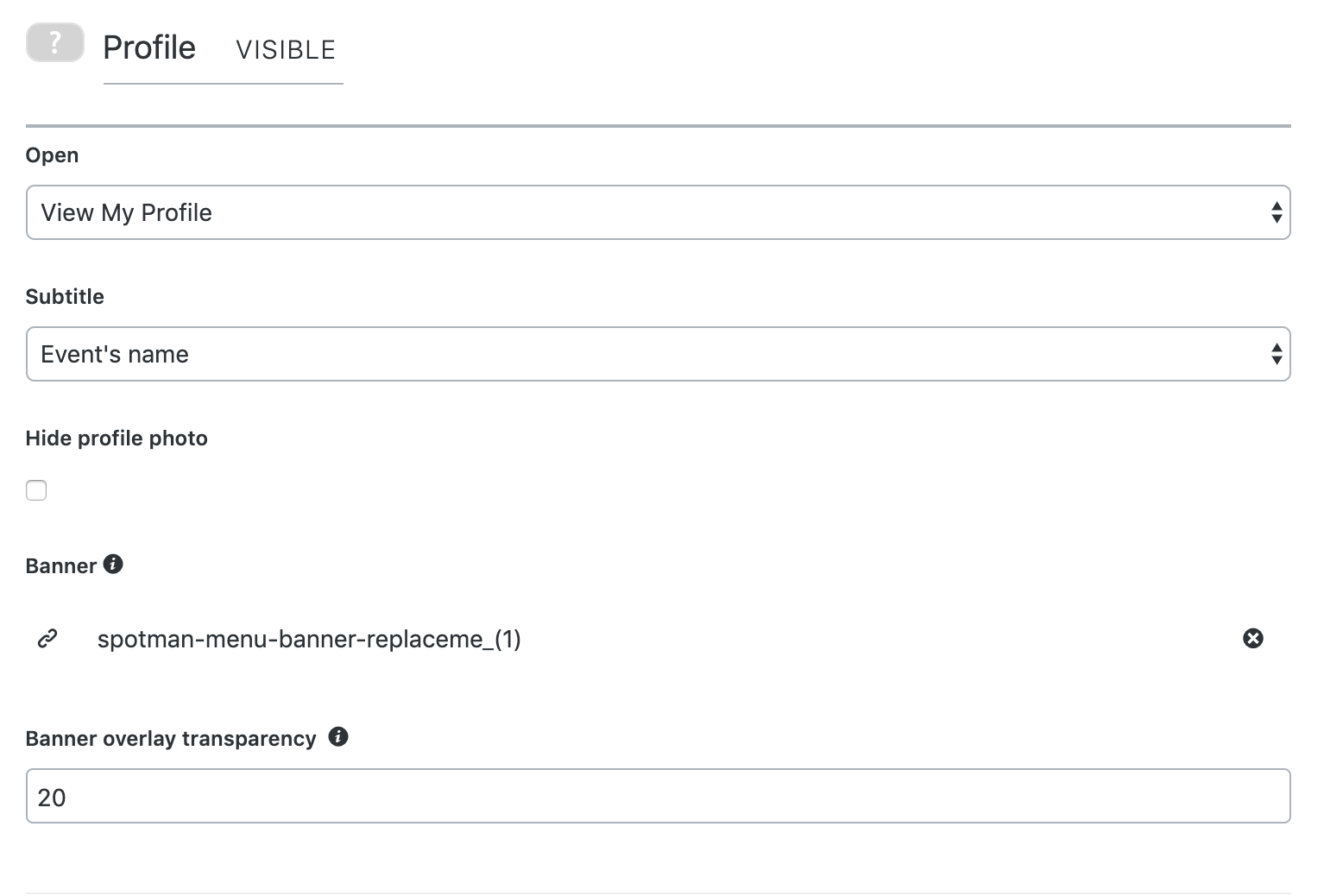The height and width of the screenshot is (896, 1324).
Task: Click the Banner info icon
Action: [x=113, y=564]
